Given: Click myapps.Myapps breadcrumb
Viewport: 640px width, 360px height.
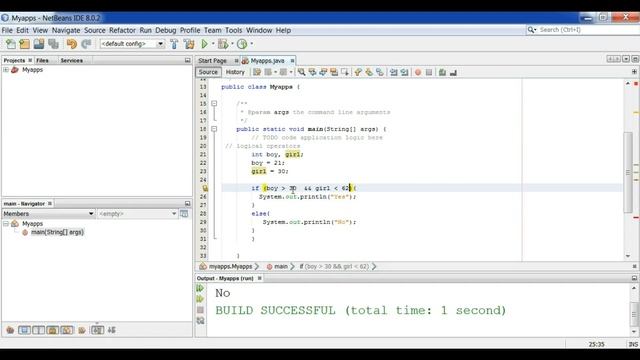Looking at the screenshot, I should [230, 266].
